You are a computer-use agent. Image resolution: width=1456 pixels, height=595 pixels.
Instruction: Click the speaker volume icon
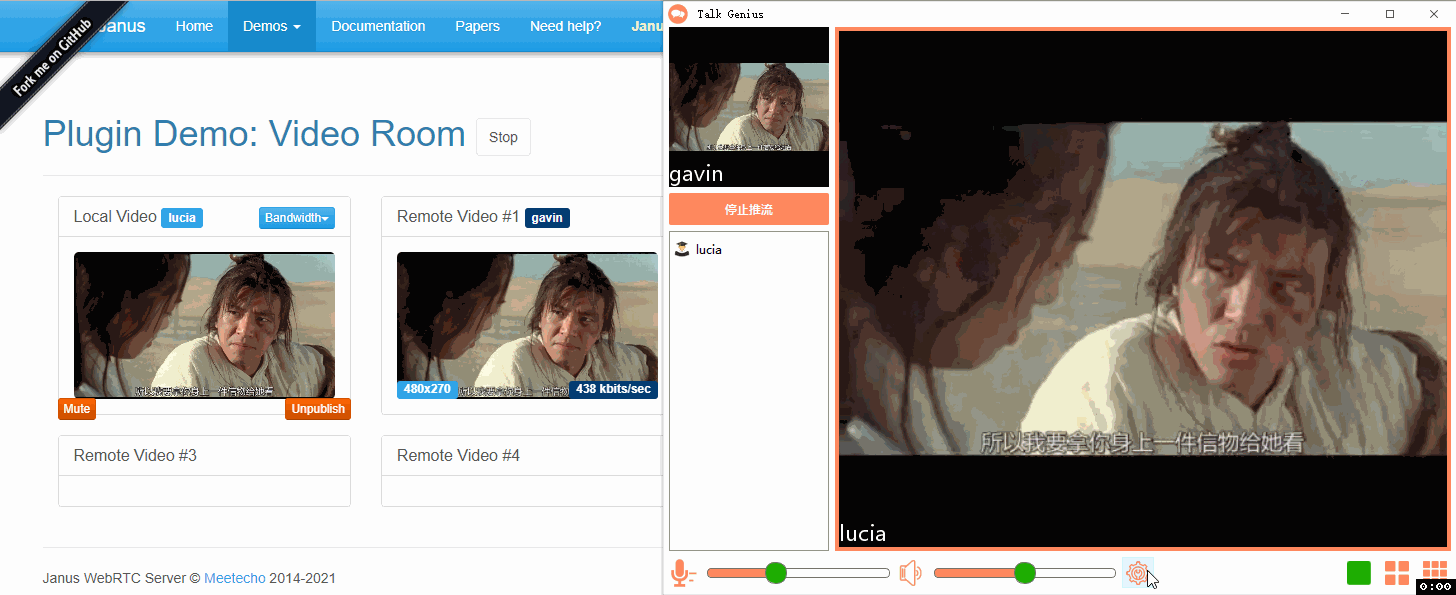pos(910,573)
